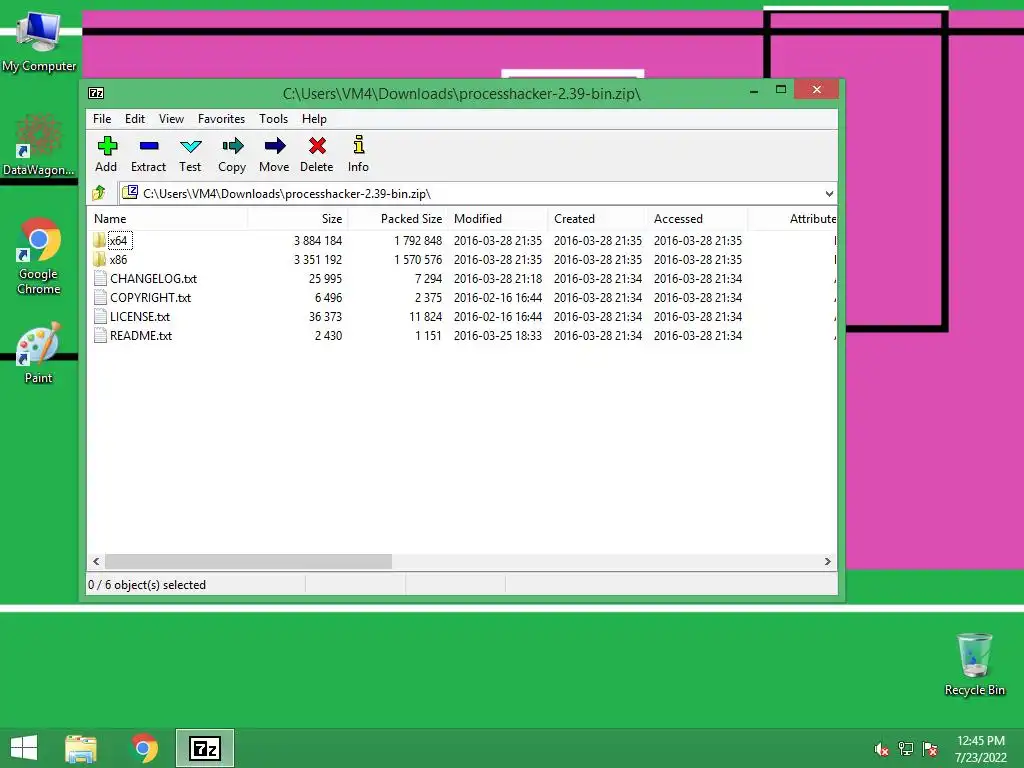Screen dimensions: 1024x768
Task: Open the Info toolbar icon
Action: pos(359,144)
